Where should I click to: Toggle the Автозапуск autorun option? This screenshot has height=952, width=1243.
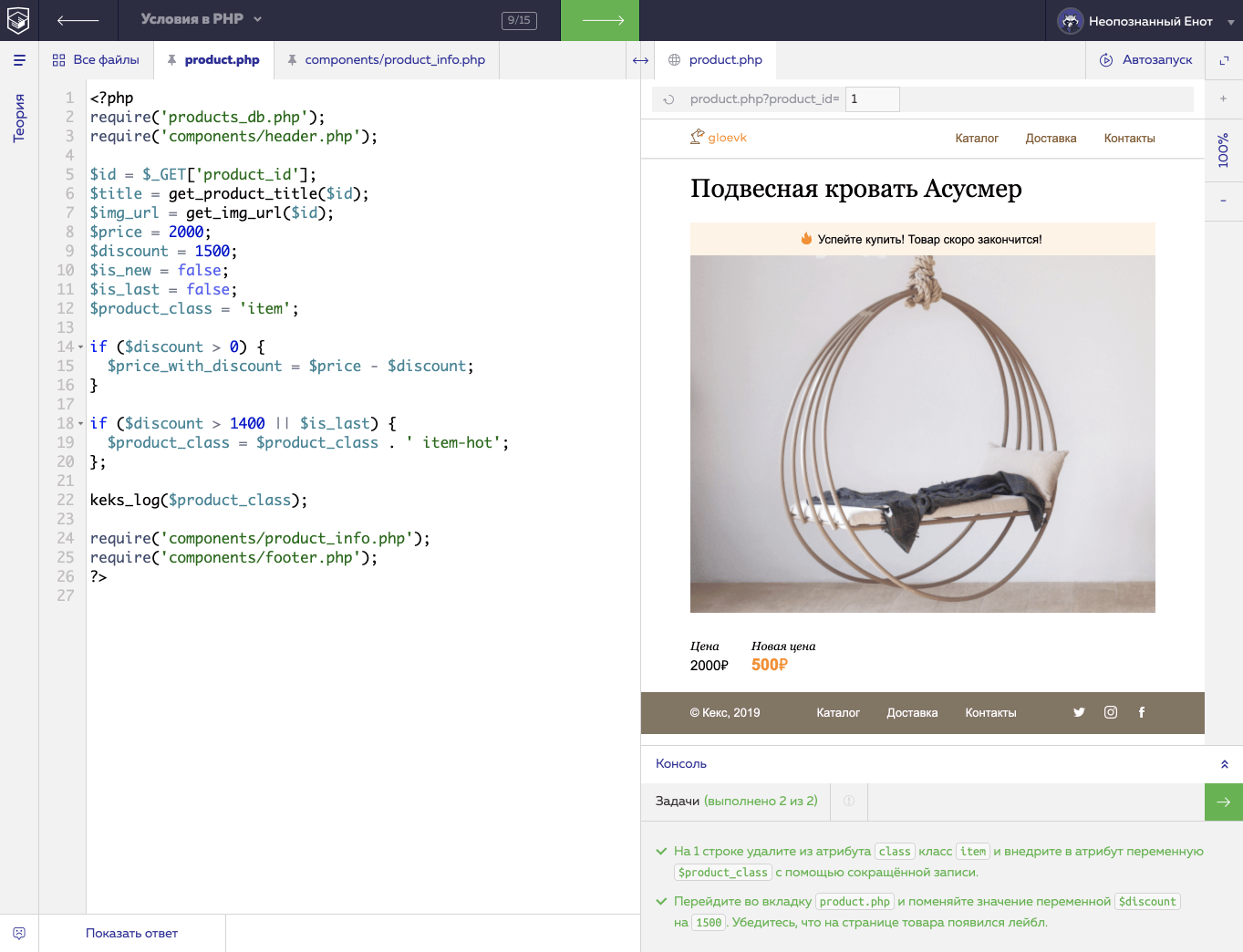(x=1146, y=60)
